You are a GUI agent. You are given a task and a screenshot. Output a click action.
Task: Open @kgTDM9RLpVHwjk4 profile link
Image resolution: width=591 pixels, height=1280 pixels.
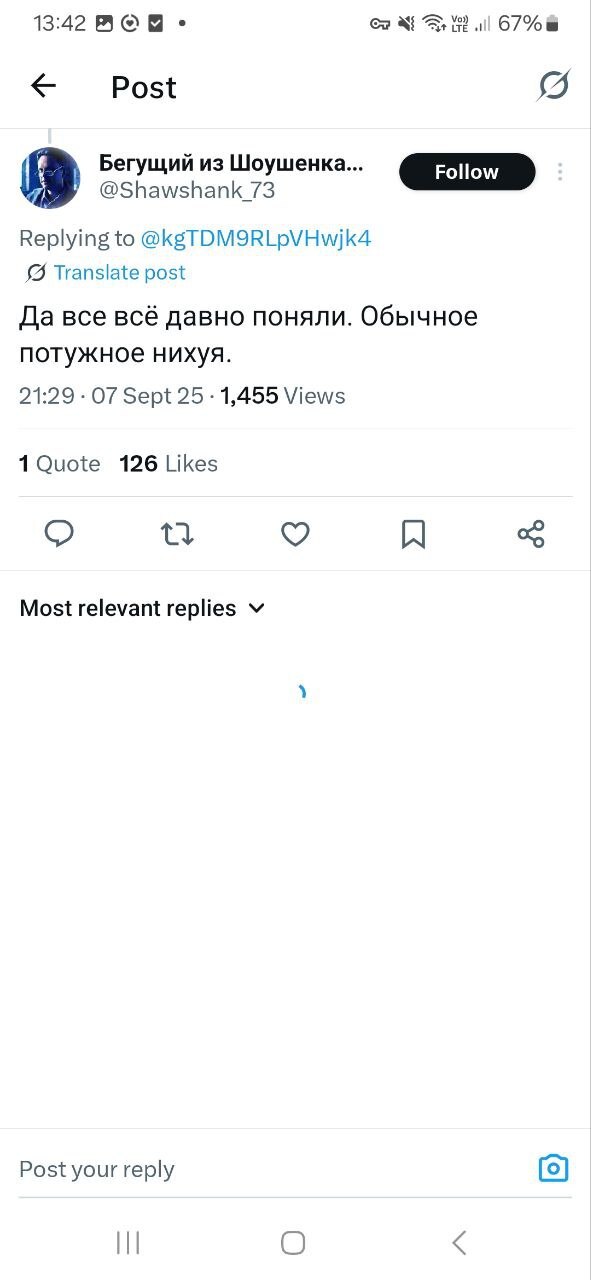tap(256, 238)
